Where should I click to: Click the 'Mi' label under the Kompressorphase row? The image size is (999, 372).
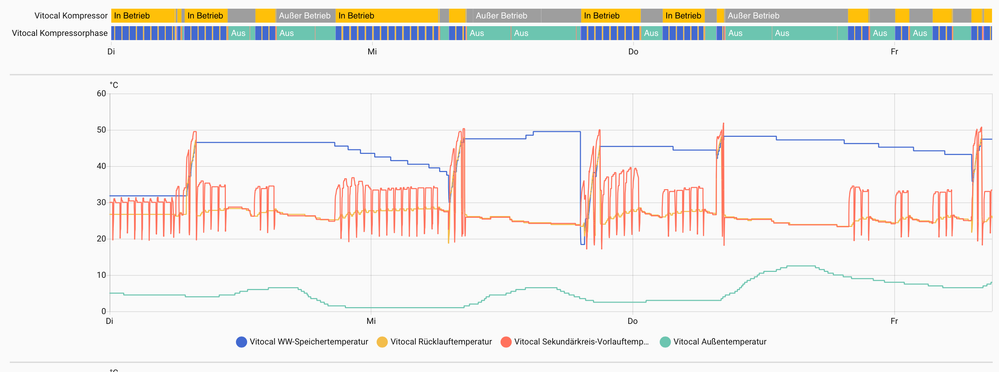(372, 52)
